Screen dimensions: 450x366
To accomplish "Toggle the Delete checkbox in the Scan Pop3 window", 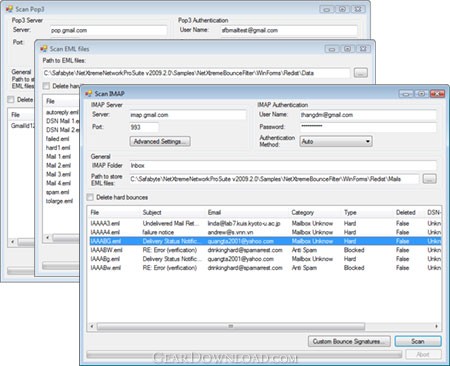I will coord(11,99).
